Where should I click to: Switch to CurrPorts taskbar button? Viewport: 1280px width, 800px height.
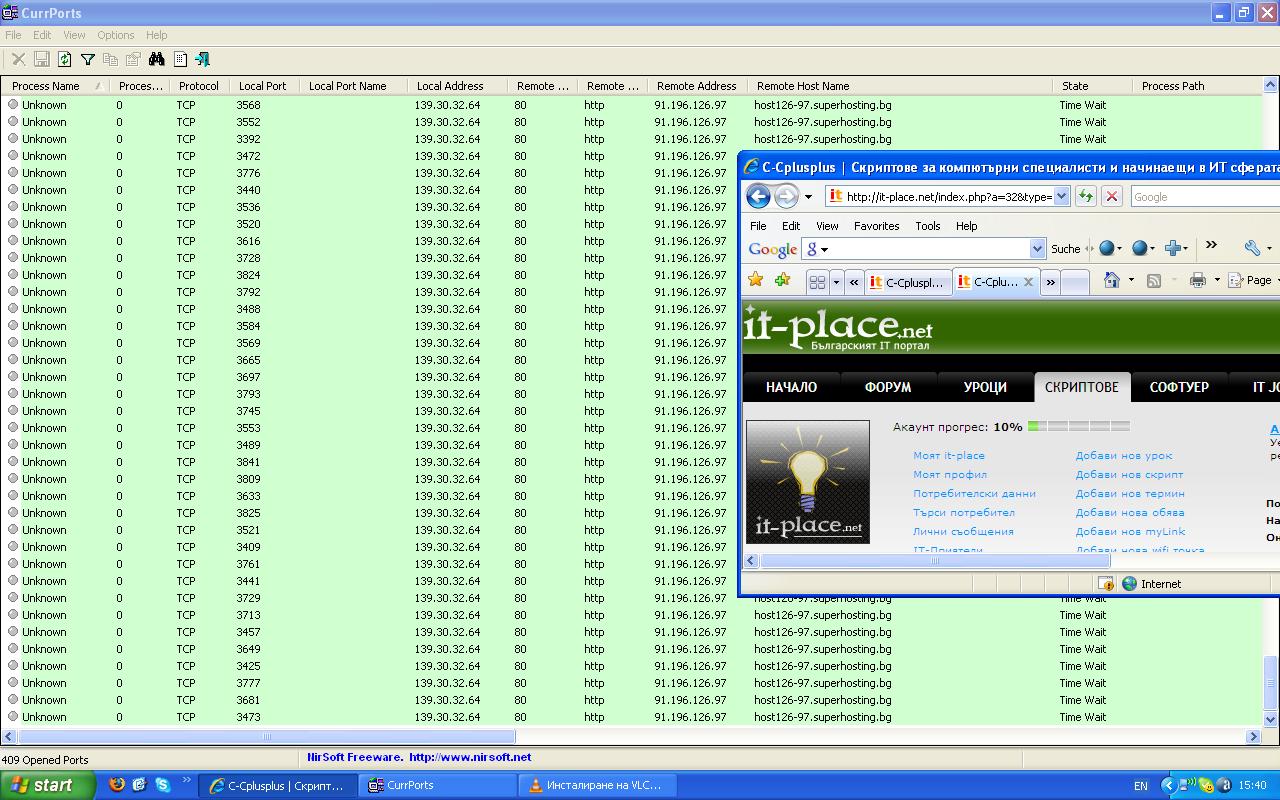[x=439, y=785]
